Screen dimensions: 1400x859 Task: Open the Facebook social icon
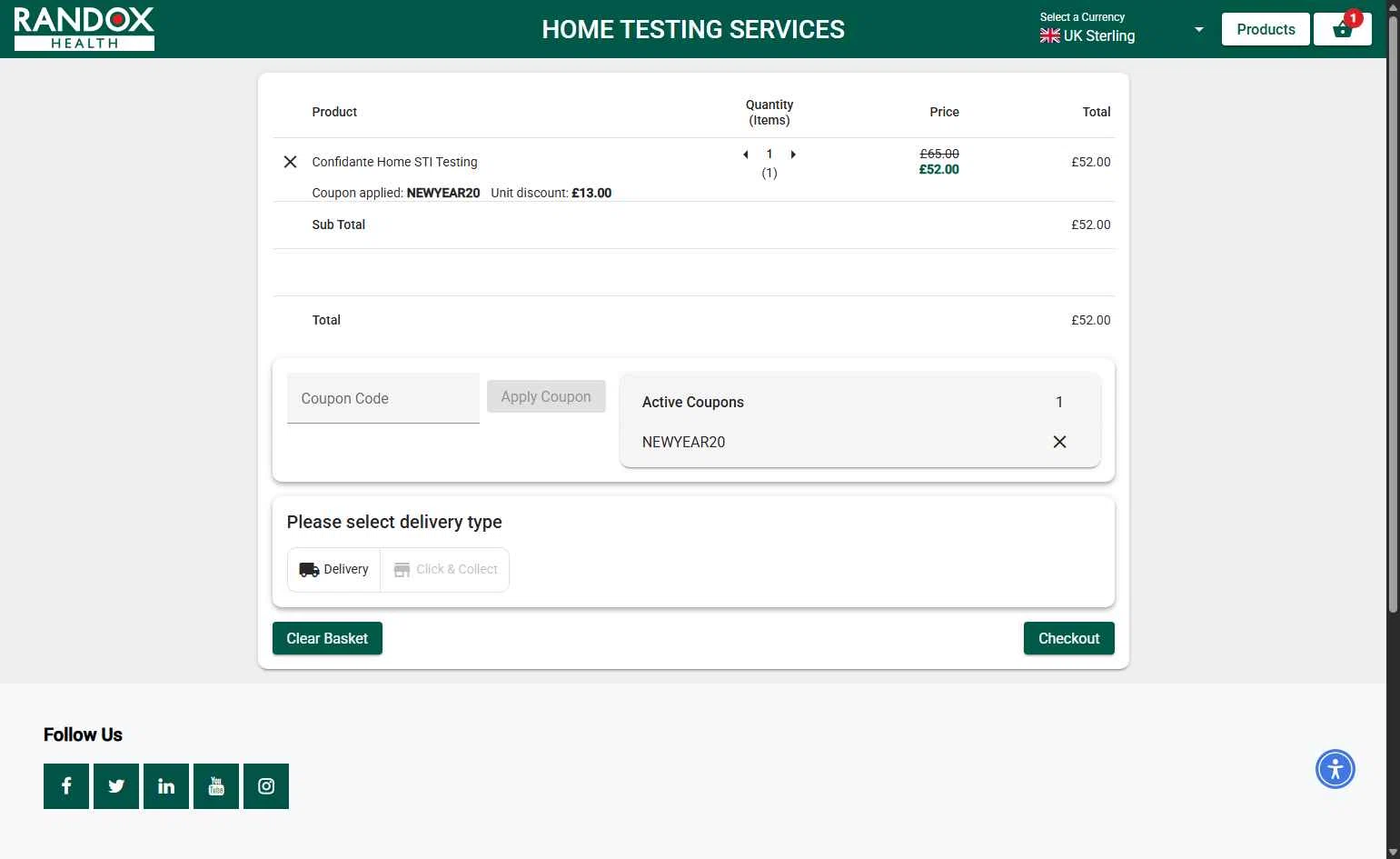pos(66,786)
